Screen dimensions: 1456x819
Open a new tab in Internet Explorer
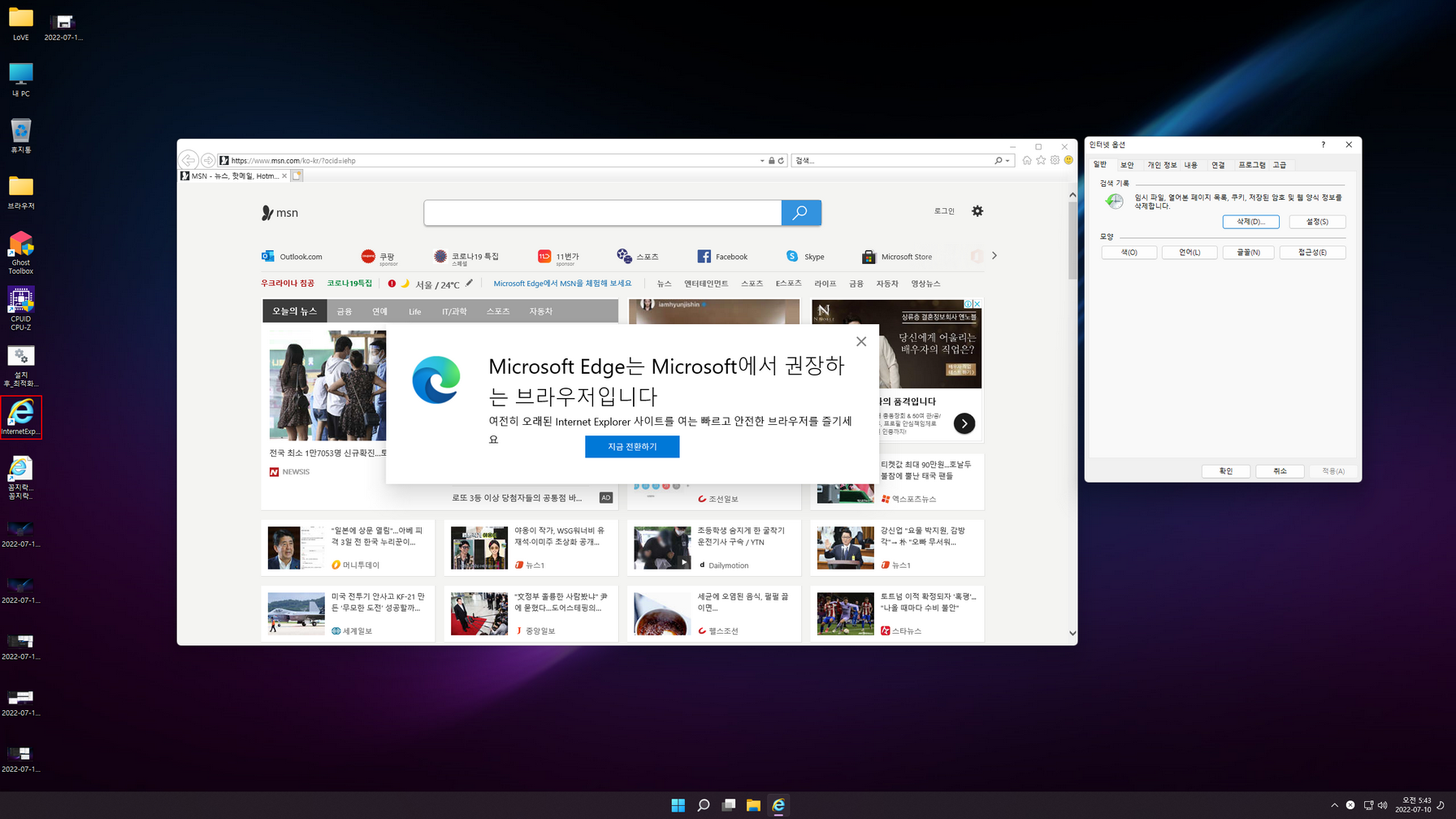(297, 175)
